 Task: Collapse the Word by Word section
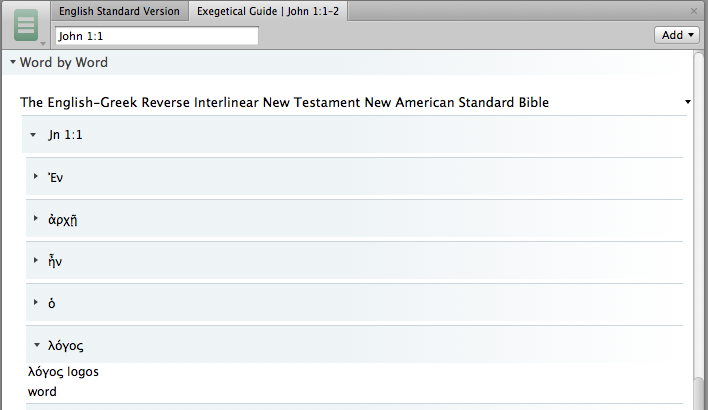point(13,62)
